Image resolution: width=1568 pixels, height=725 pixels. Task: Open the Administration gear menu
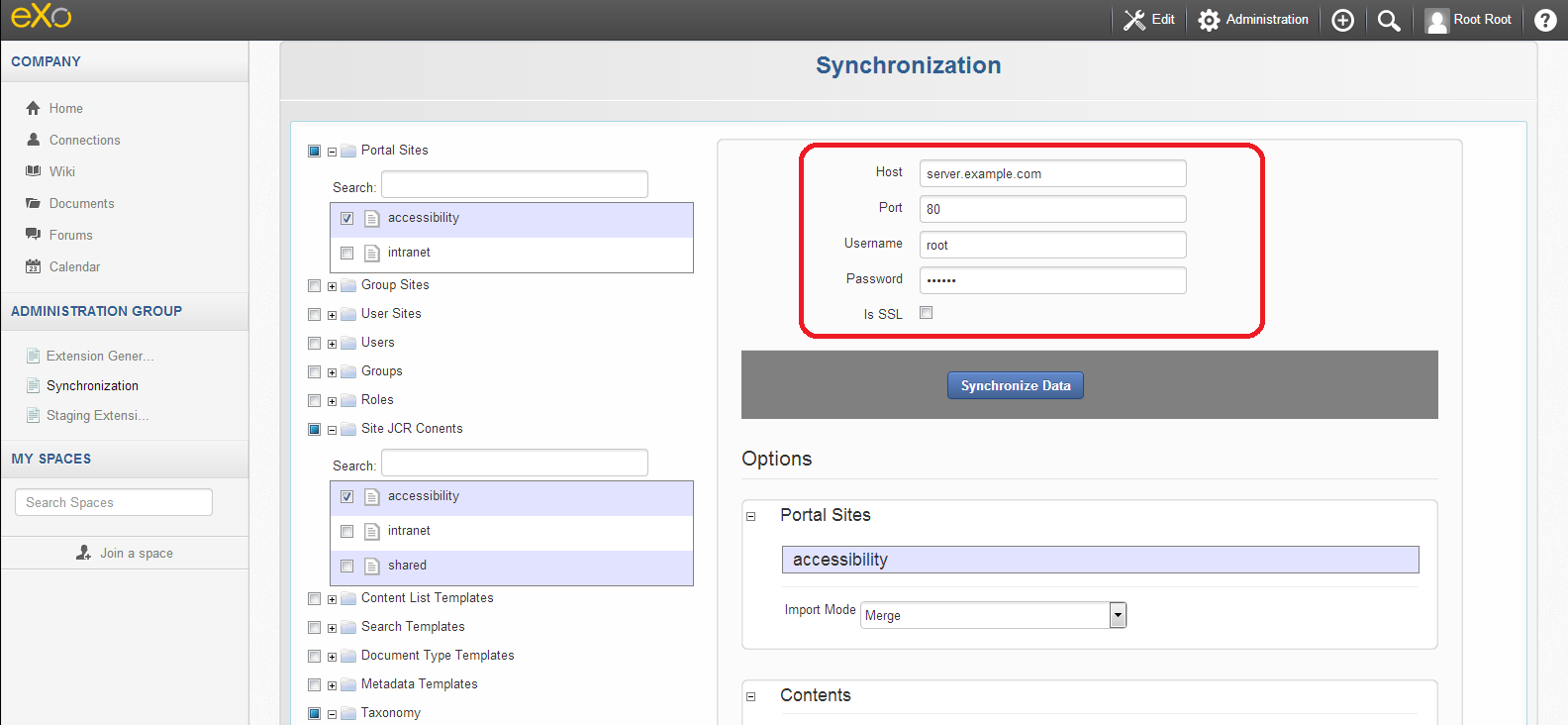click(x=1253, y=20)
